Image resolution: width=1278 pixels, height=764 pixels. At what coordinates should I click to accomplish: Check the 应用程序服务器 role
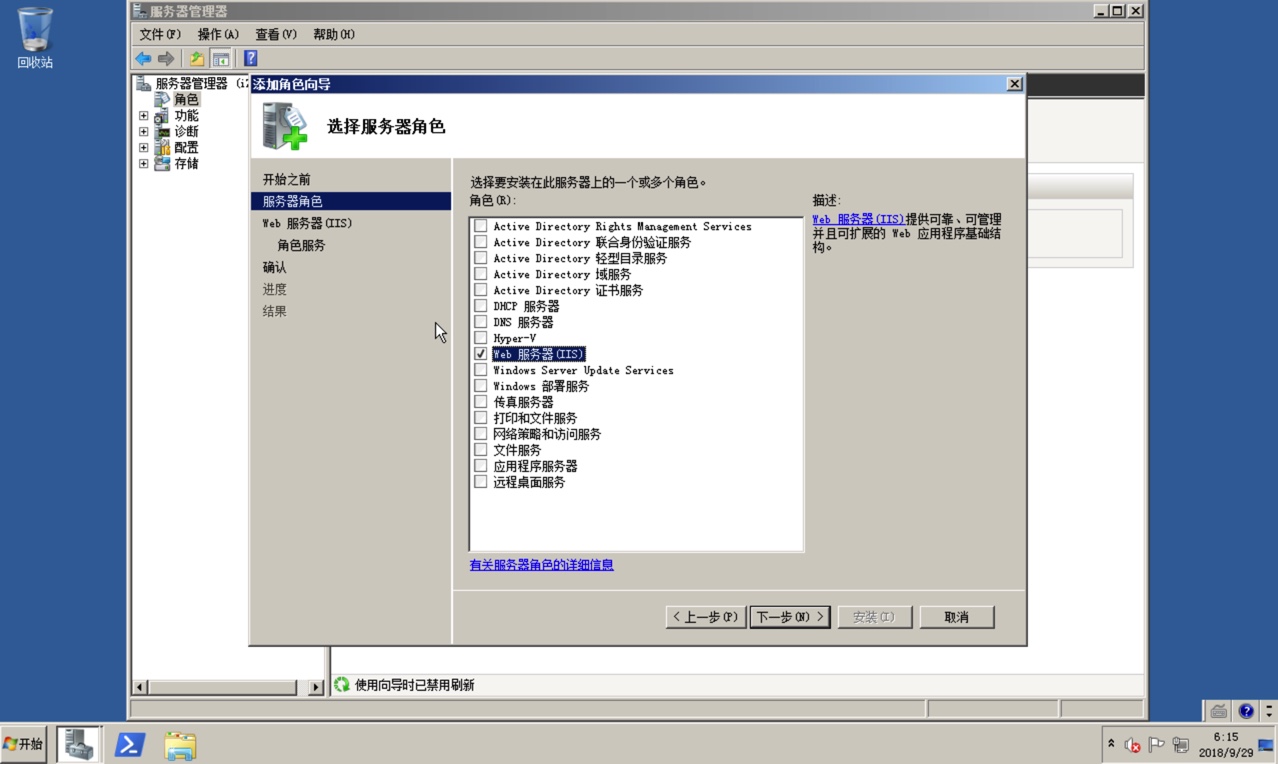[x=481, y=466]
